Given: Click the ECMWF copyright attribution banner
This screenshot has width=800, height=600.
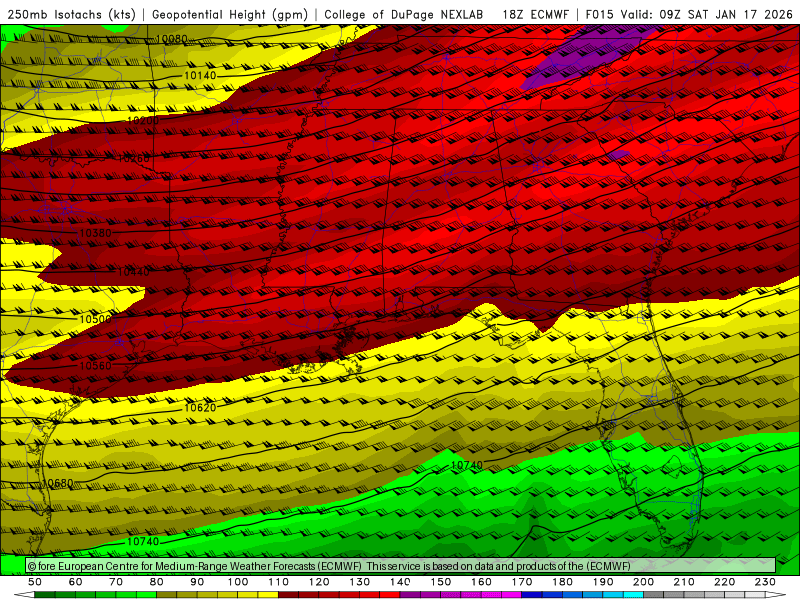Looking at the screenshot, I should (401, 566).
